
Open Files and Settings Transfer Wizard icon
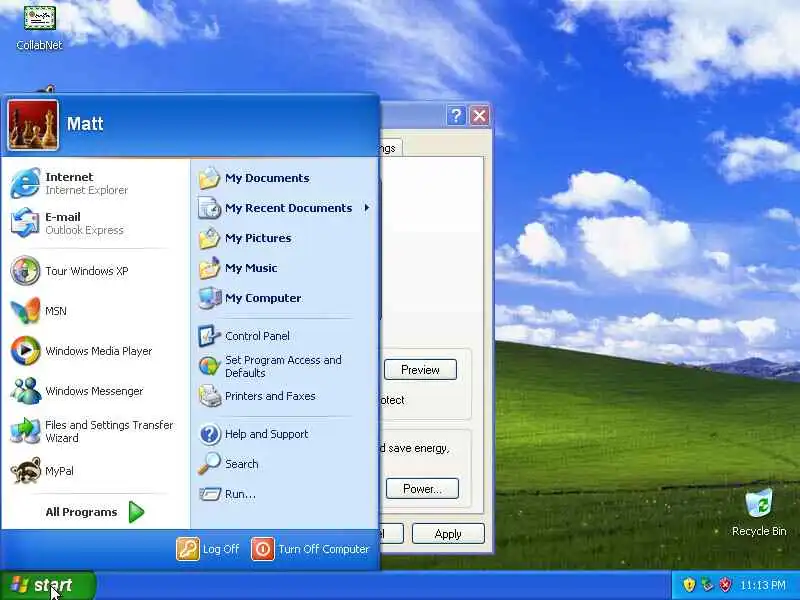(x=25, y=431)
